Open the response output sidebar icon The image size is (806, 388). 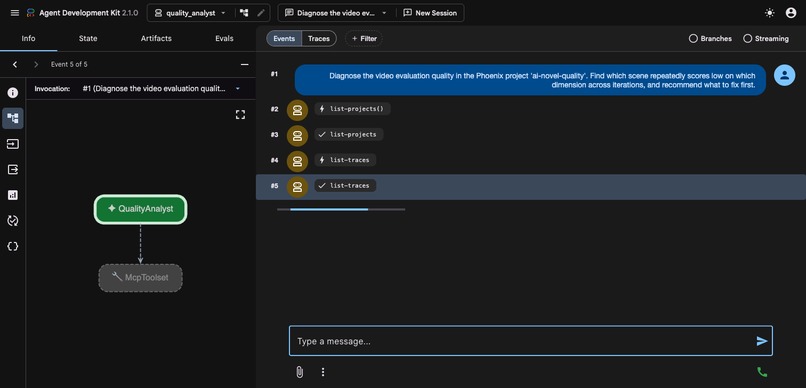(13, 169)
